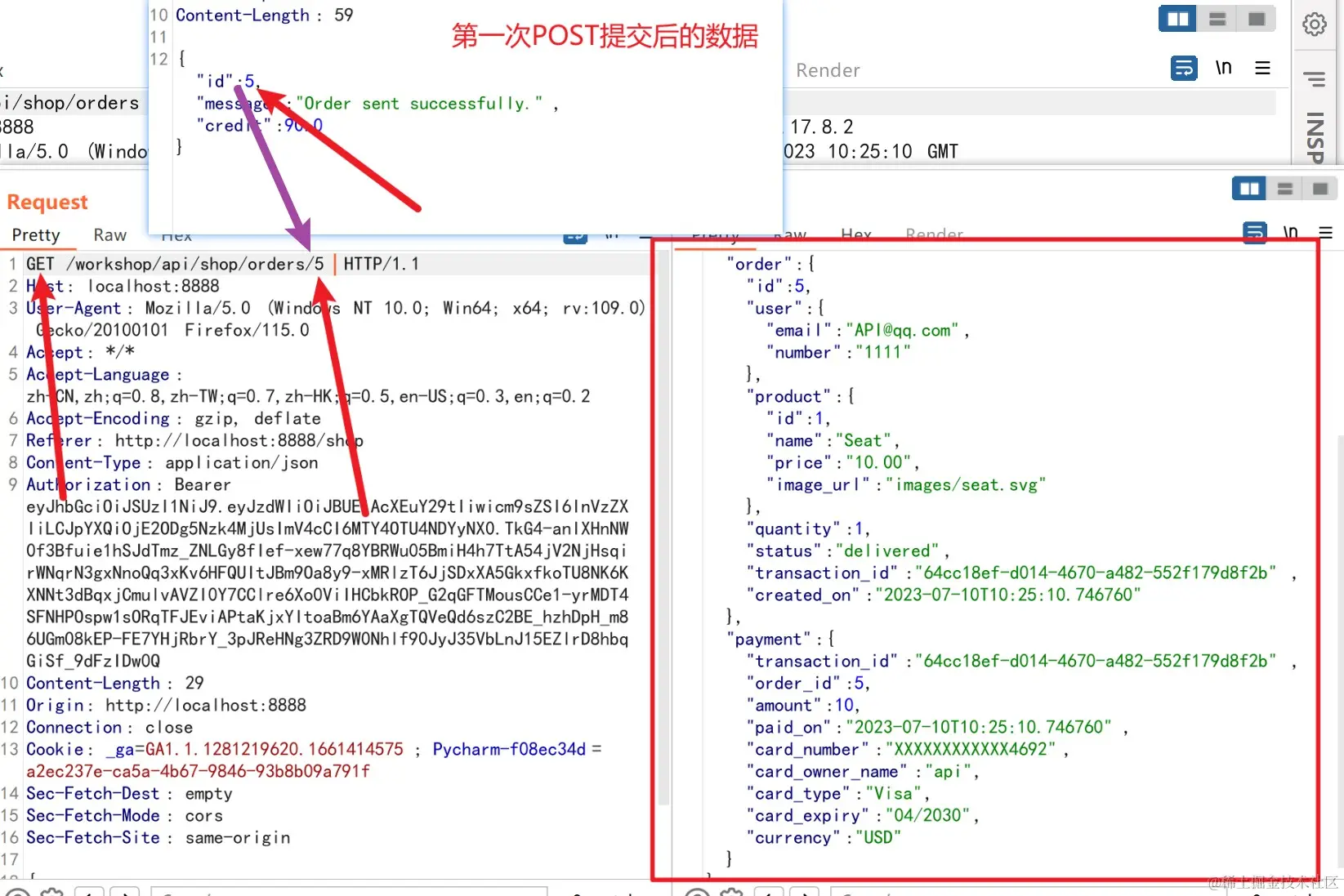Select side-by-side layout in upper panel

pos(1178,19)
